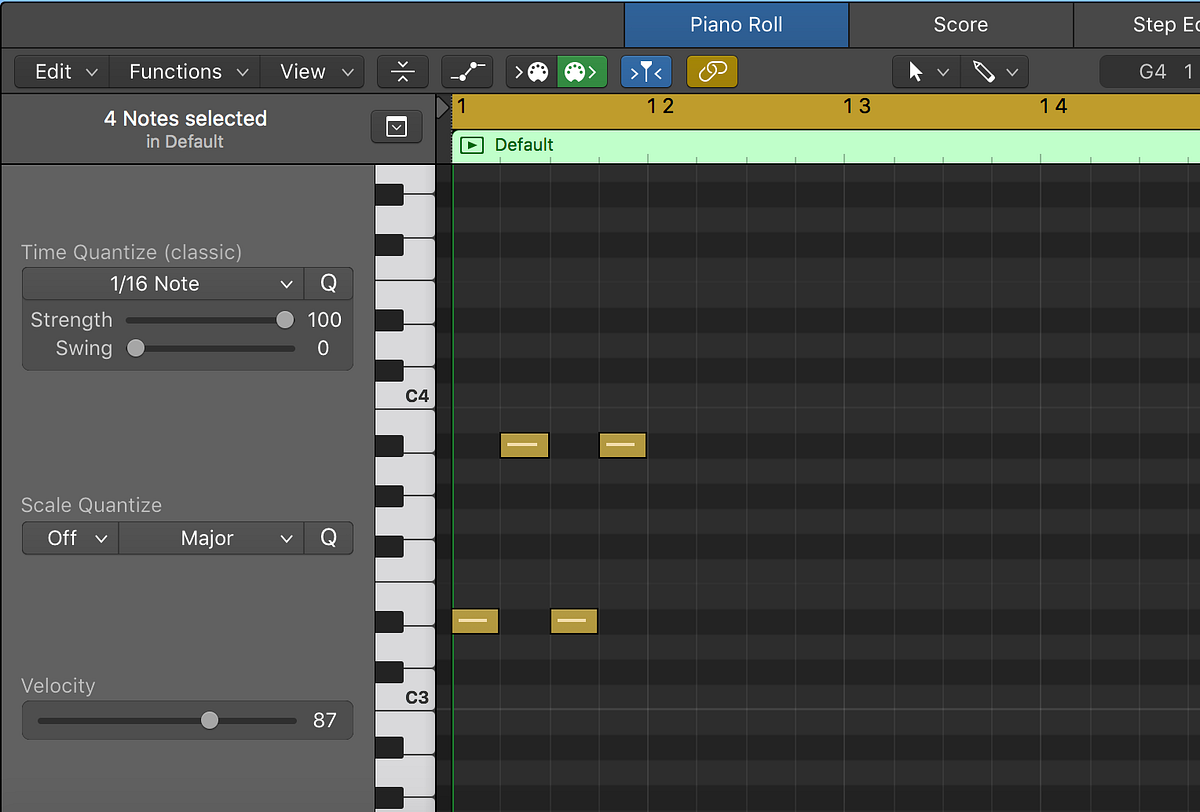This screenshot has width=1200, height=812.
Task: Open the Functions menu
Action: coord(188,72)
